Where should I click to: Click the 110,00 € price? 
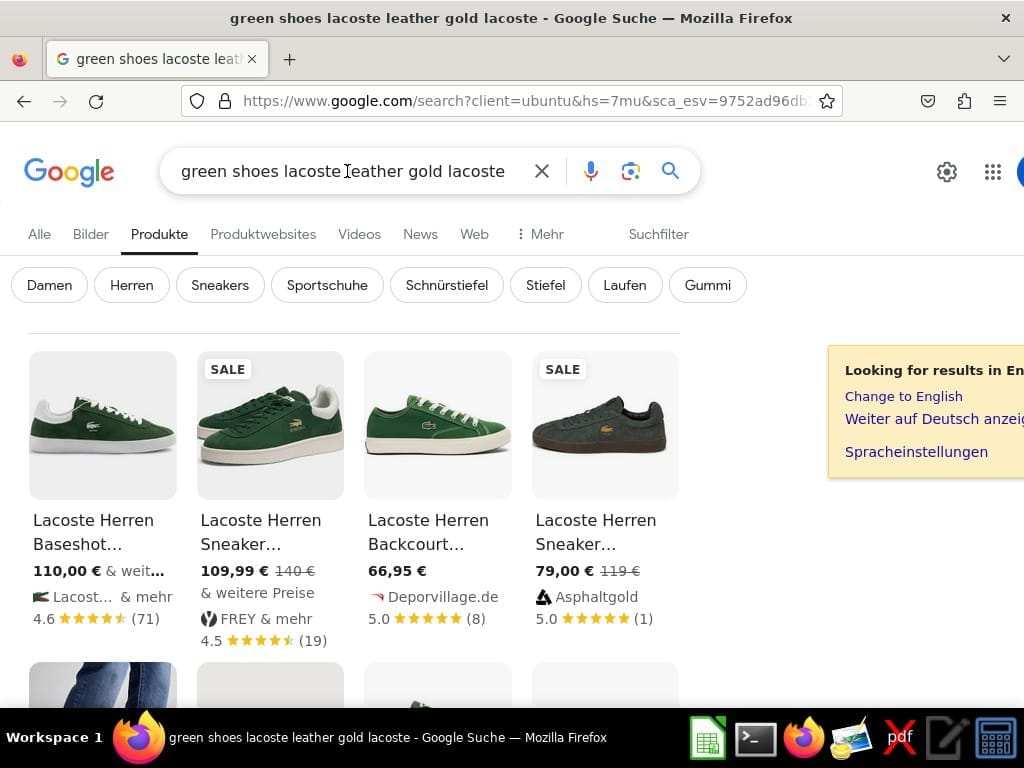click(67, 571)
